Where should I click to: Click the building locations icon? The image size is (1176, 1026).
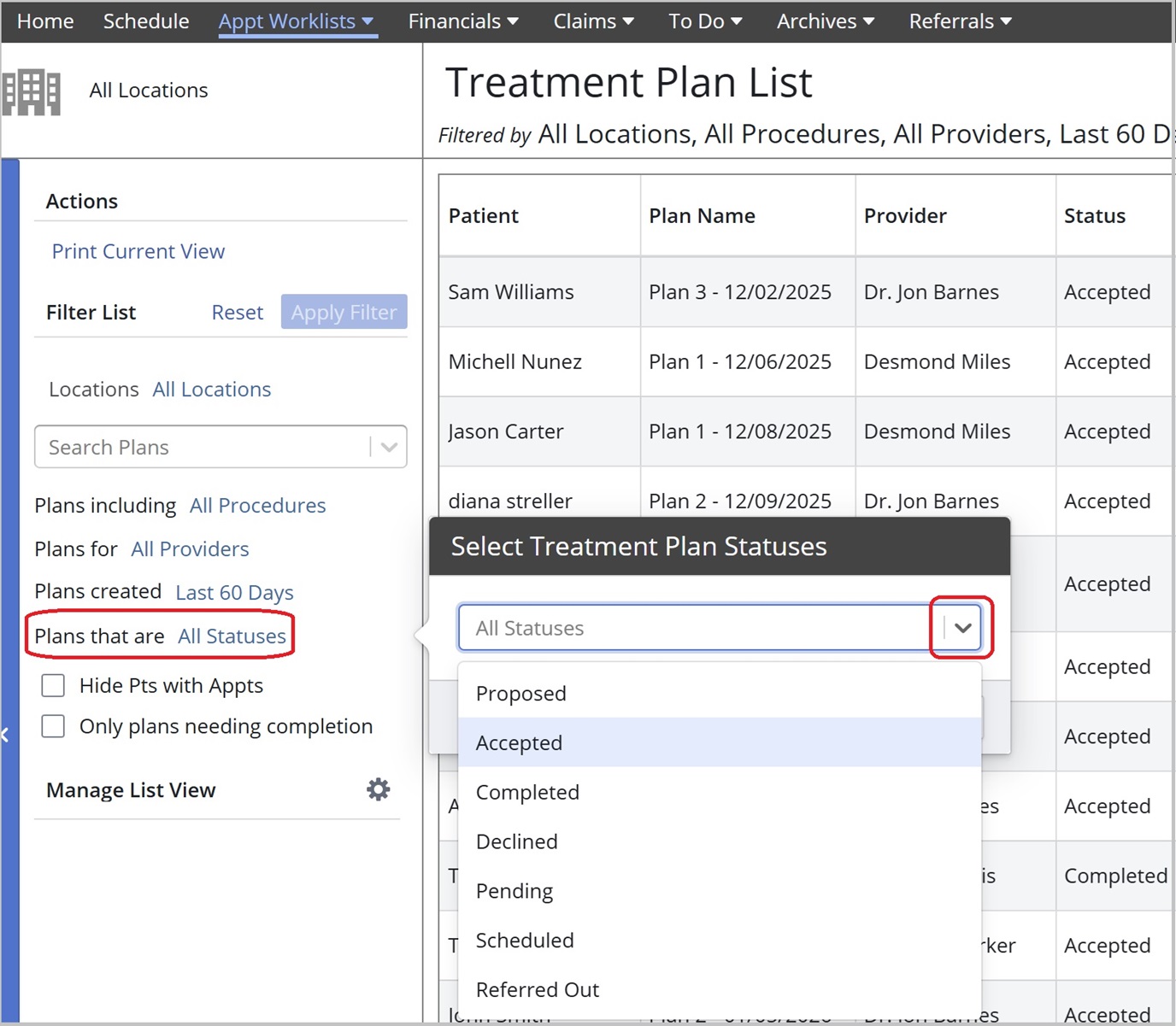(32, 91)
